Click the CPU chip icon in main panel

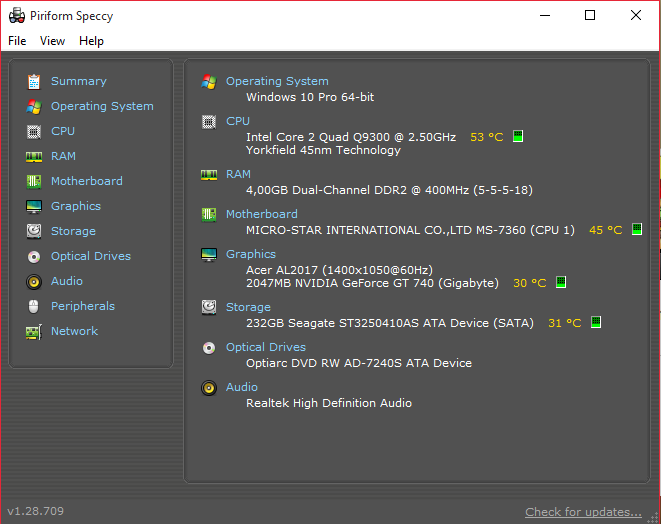pyautogui.click(x=209, y=122)
